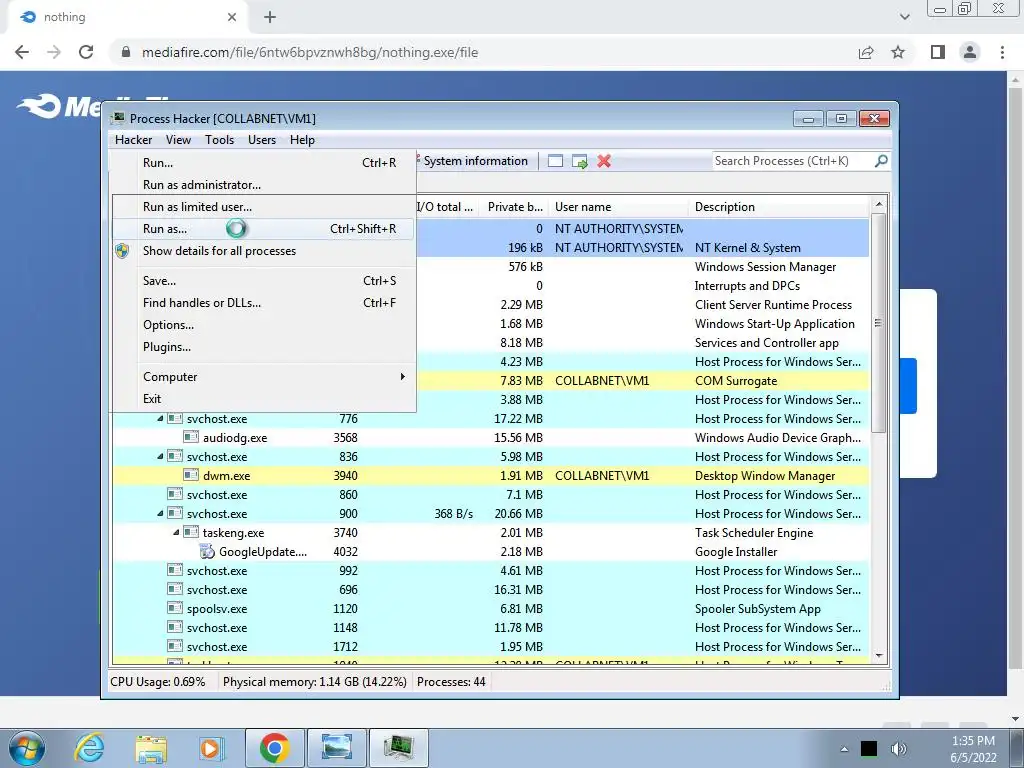Collapse the svchost.exe 900 tree node
The height and width of the screenshot is (768, 1024).
(x=161, y=514)
